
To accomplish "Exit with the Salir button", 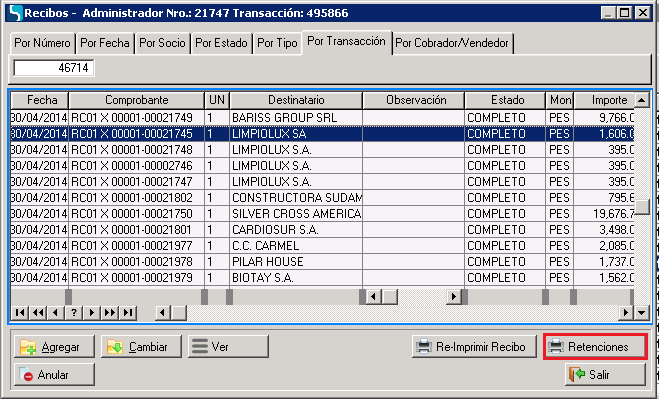I will (605, 375).
